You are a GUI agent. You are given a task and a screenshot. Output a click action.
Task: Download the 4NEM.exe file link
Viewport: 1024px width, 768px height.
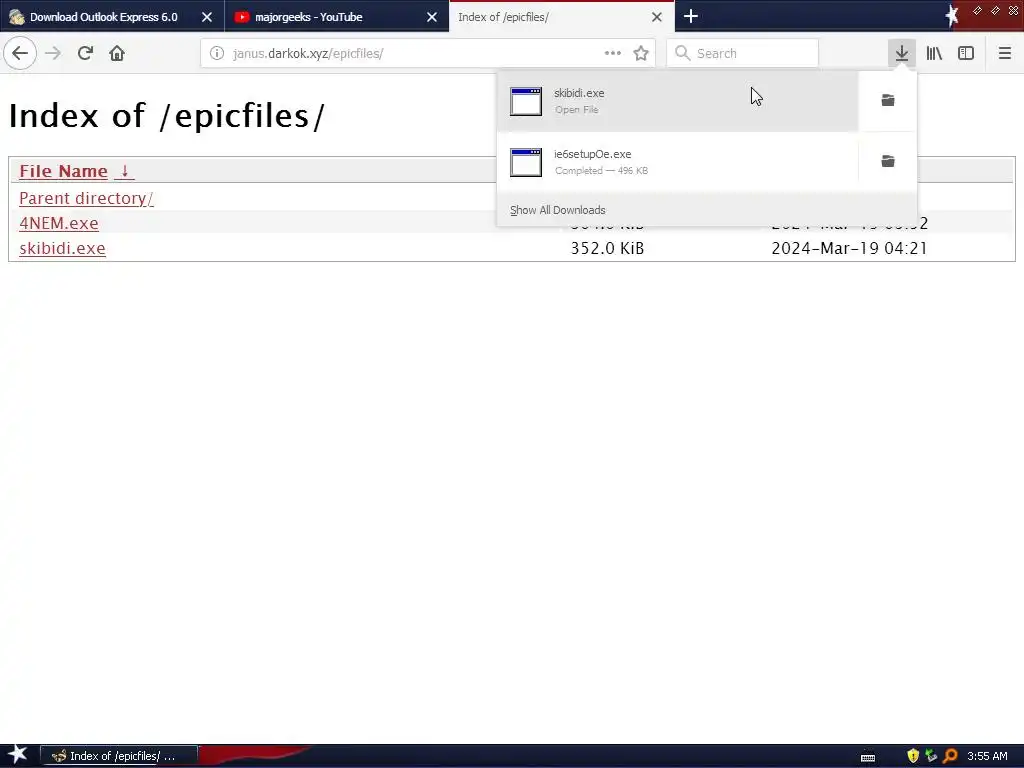[59, 223]
